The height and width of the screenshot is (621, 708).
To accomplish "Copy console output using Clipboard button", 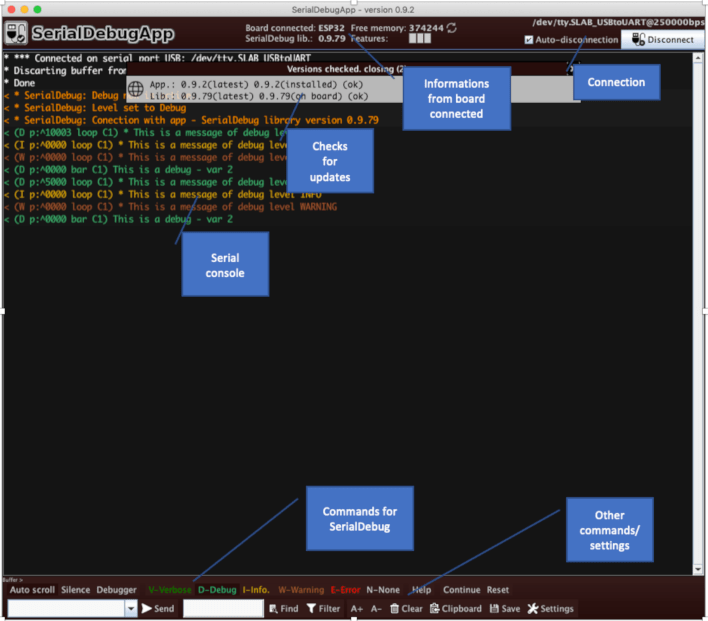I will [x=456, y=608].
